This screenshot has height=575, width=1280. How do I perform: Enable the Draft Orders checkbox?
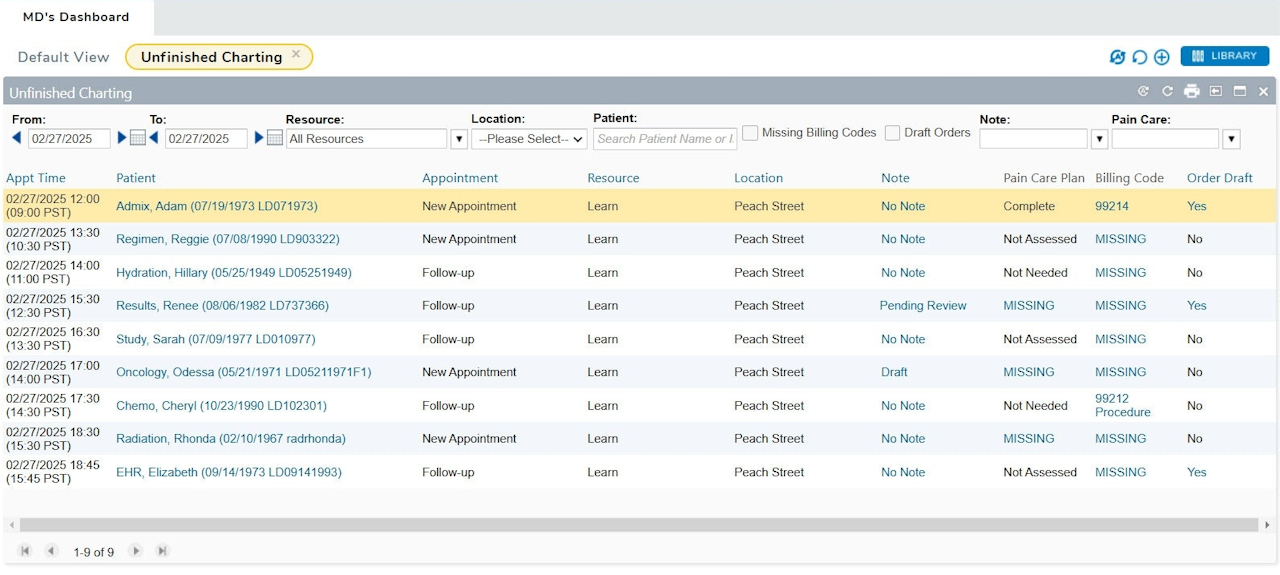(892, 132)
